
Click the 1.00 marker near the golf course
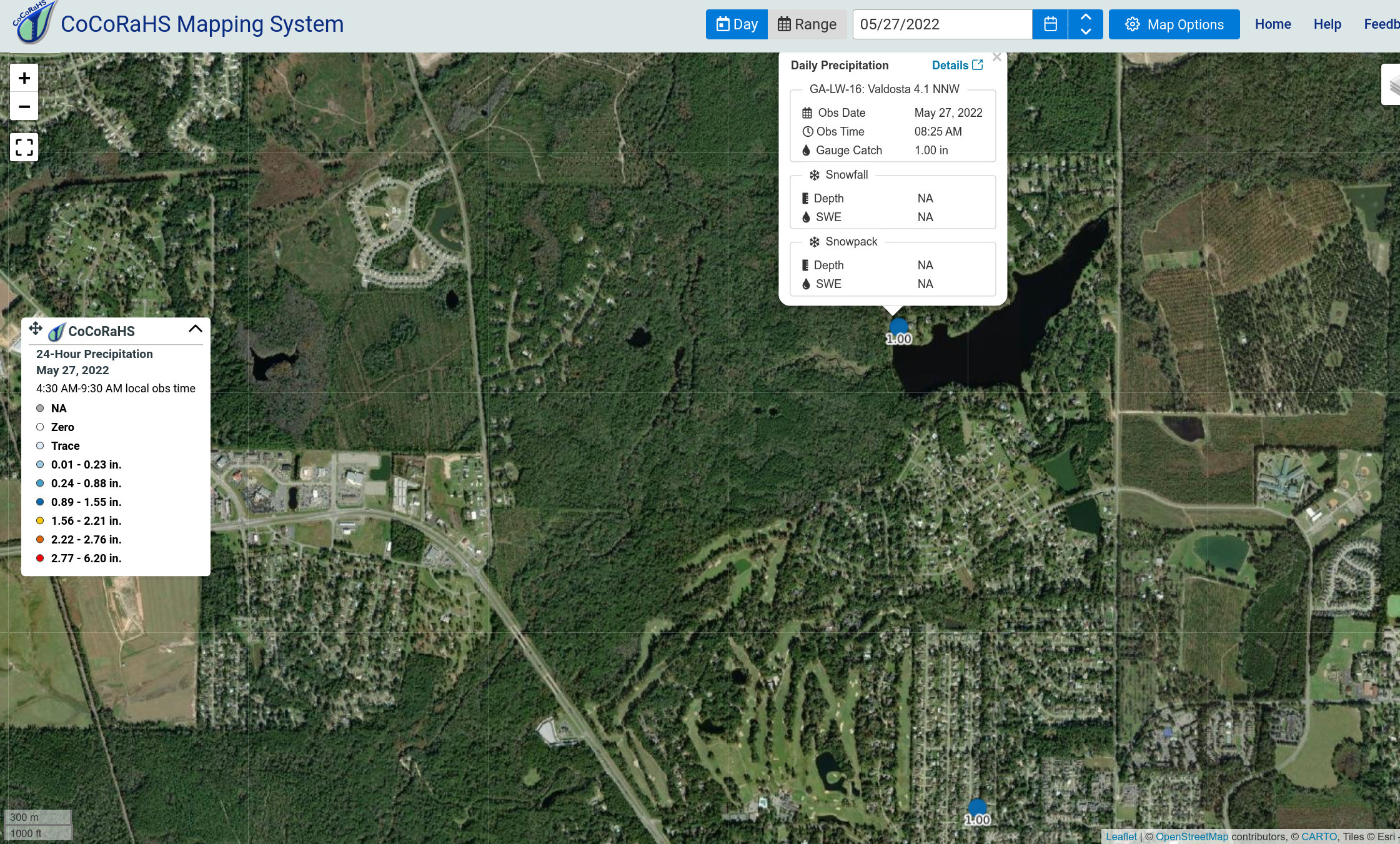[977, 808]
